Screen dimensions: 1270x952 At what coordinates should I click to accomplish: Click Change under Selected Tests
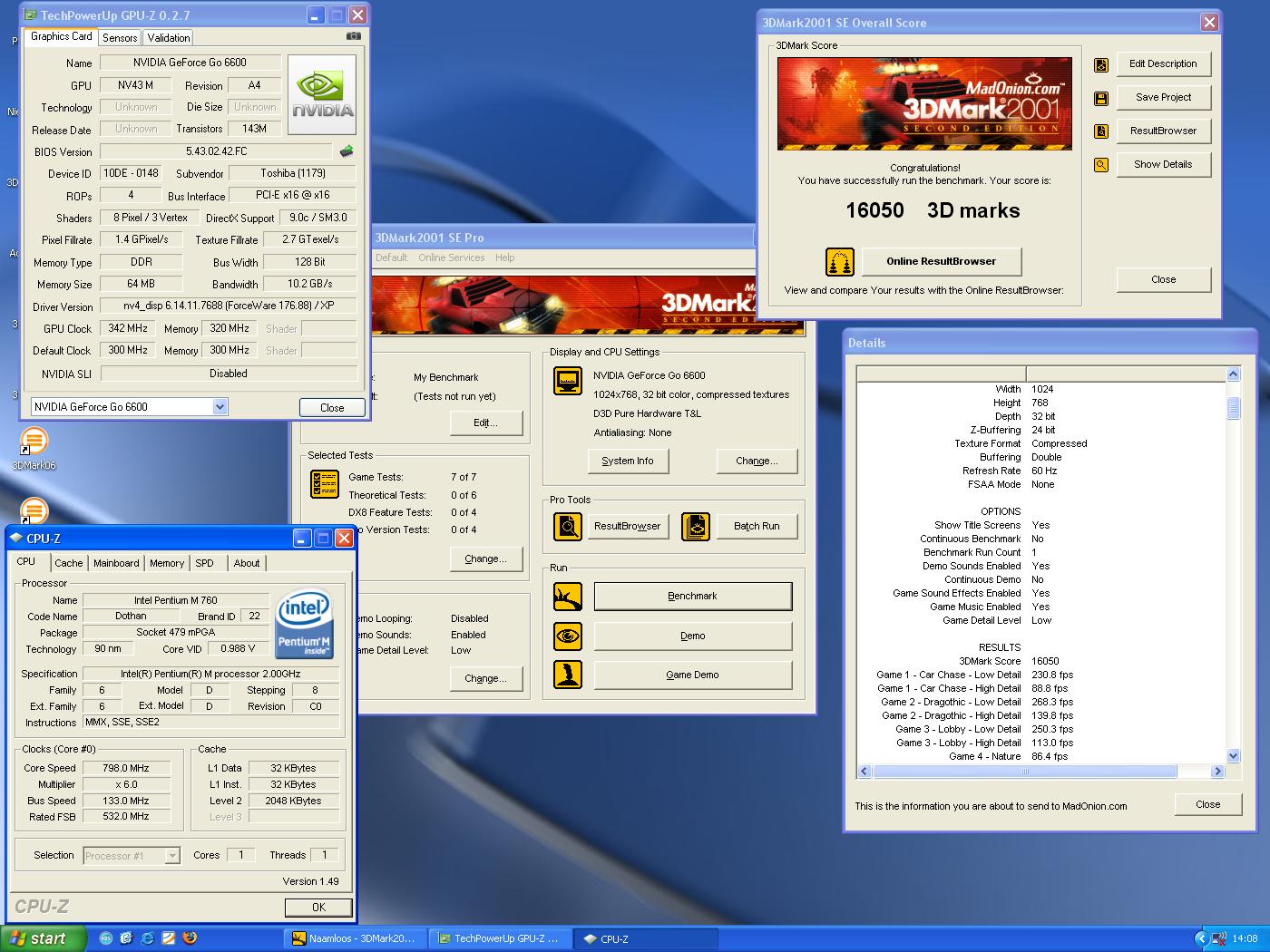tap(486, 559)
